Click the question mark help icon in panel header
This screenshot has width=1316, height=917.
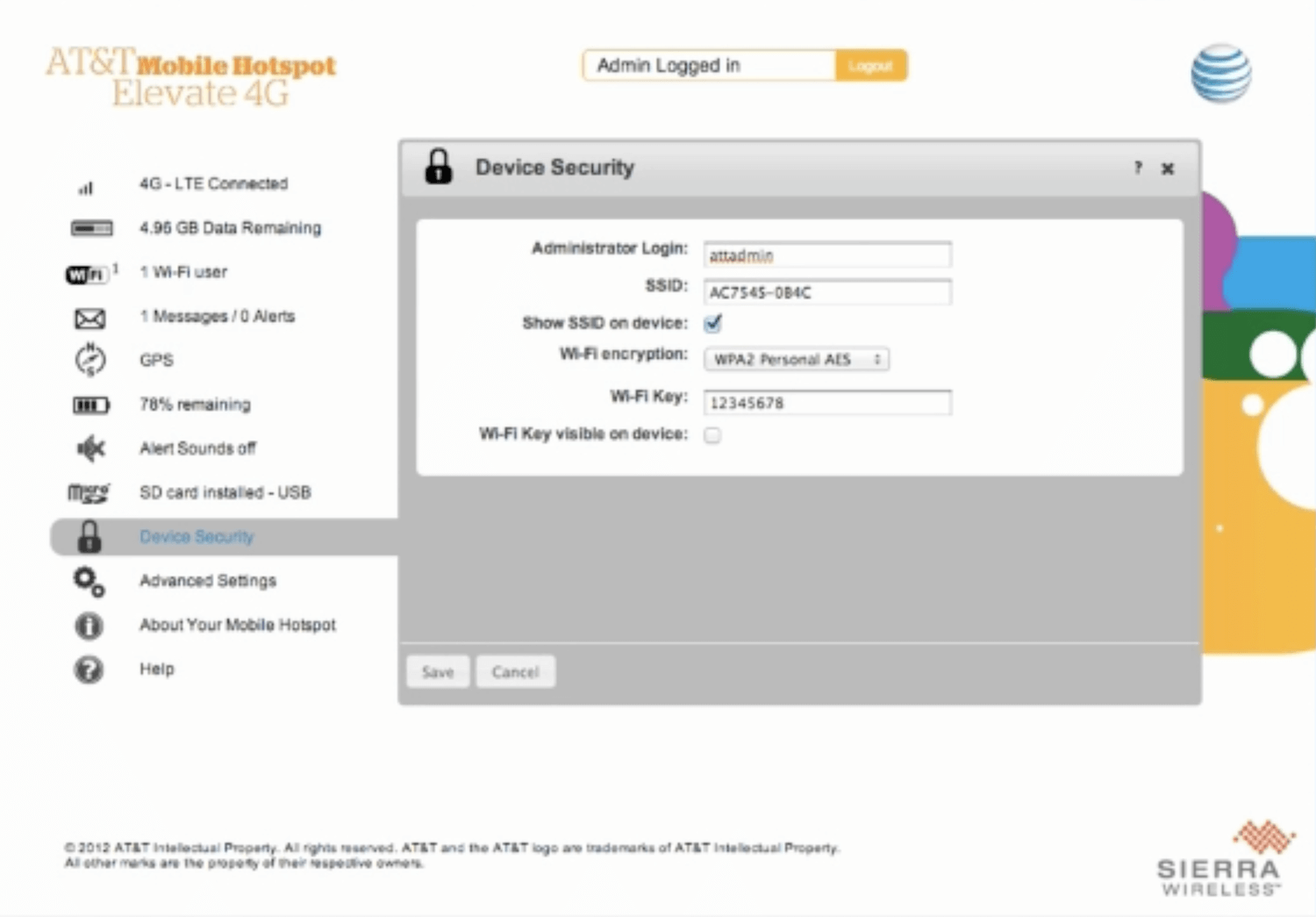coord(1138,168)
